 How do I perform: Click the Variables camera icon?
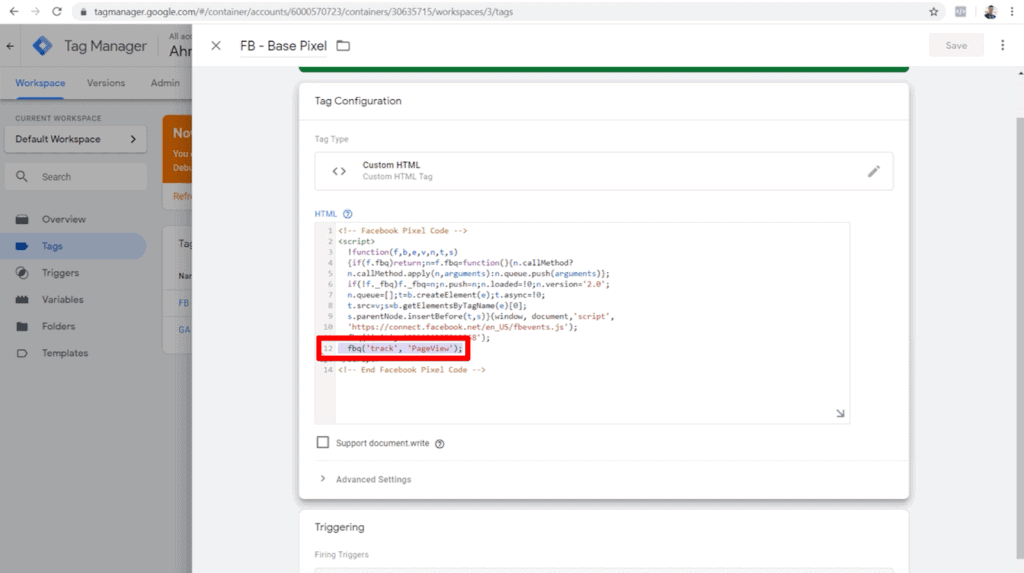coord(22,300)
